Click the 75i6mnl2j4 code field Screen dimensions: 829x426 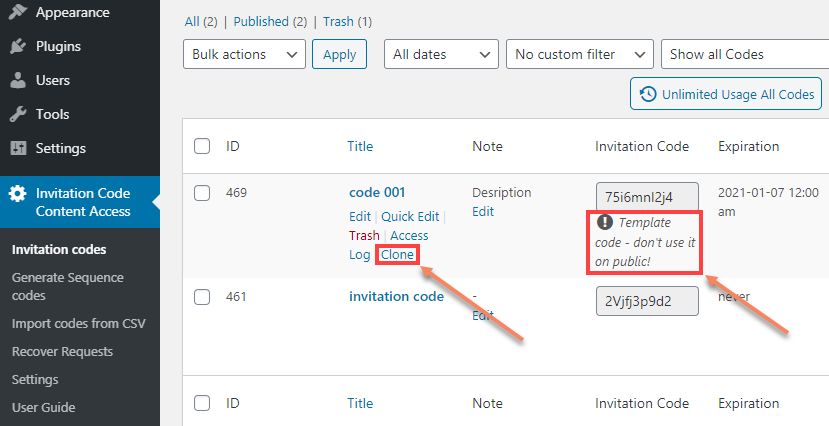pyautogui.click(x=647, y=197)
